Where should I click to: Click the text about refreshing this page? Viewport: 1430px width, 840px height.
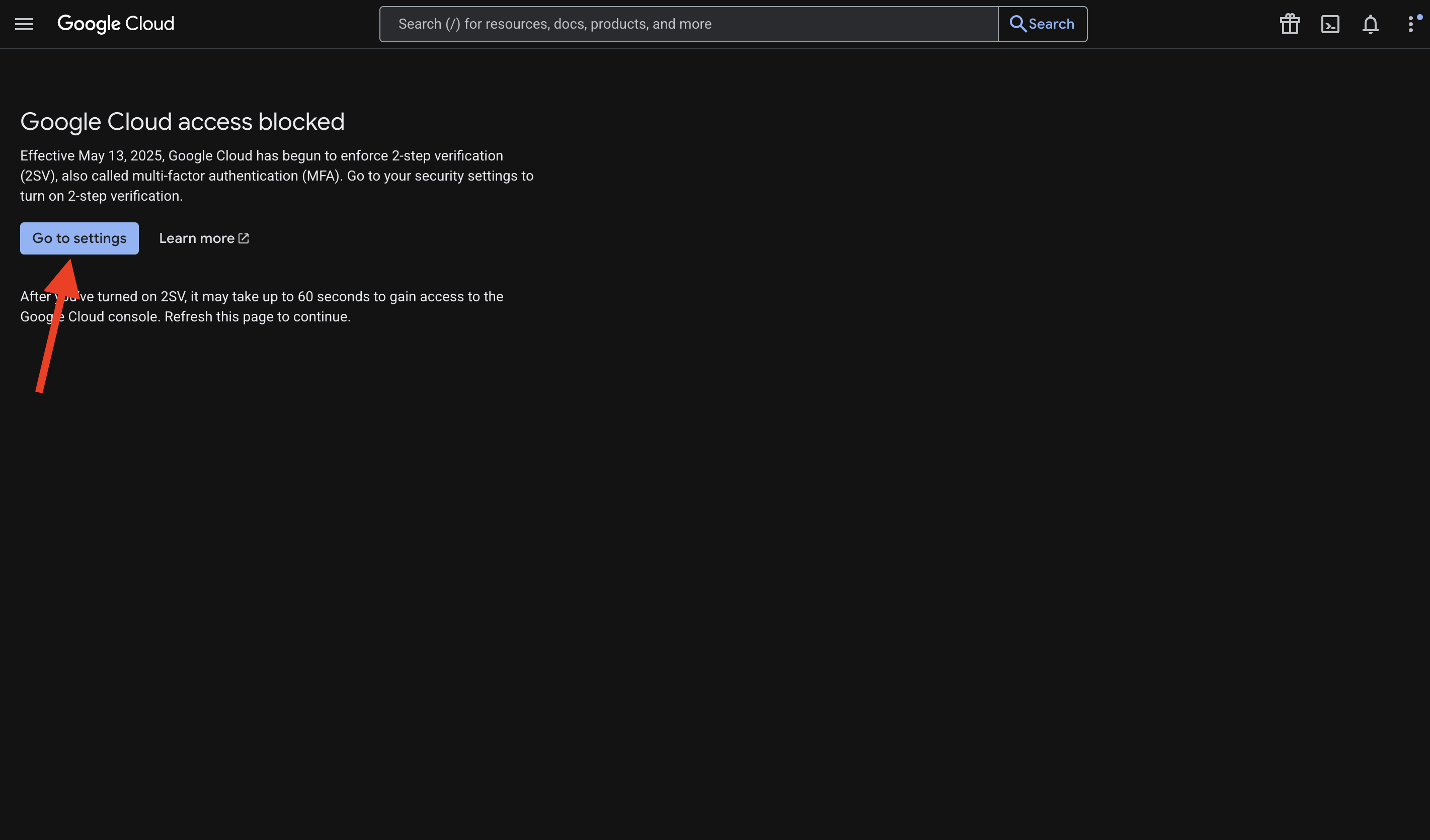(x=257, y=316)
